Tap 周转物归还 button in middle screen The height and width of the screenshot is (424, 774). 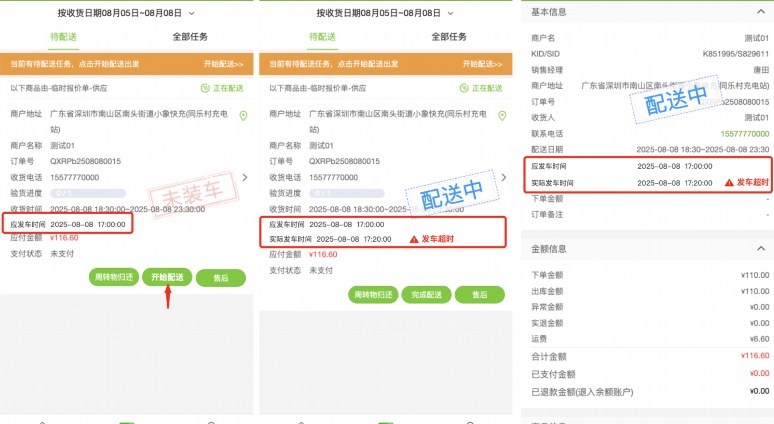tap(373, 295)
